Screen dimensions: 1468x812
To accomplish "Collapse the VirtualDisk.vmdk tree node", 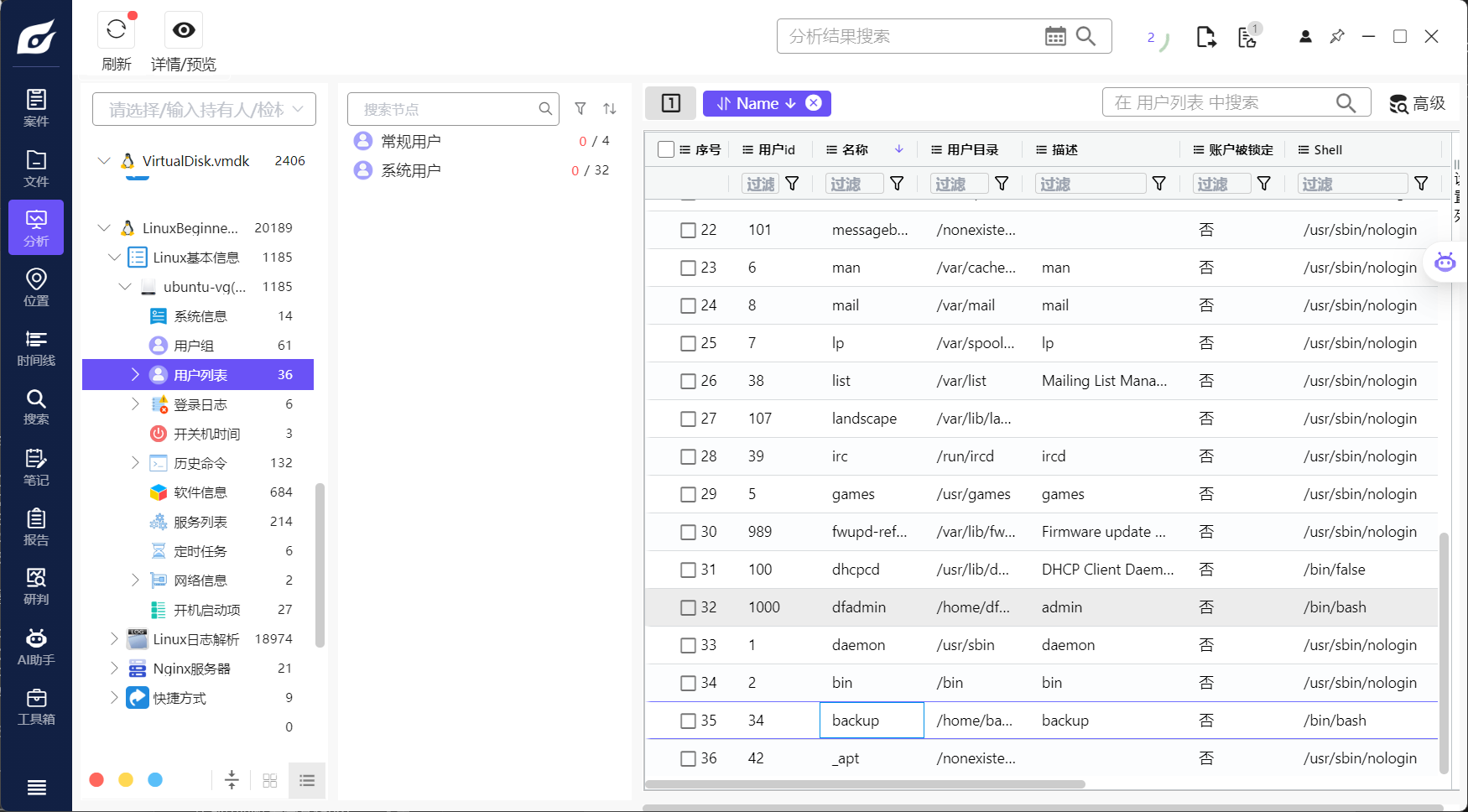I will (104, 160).
